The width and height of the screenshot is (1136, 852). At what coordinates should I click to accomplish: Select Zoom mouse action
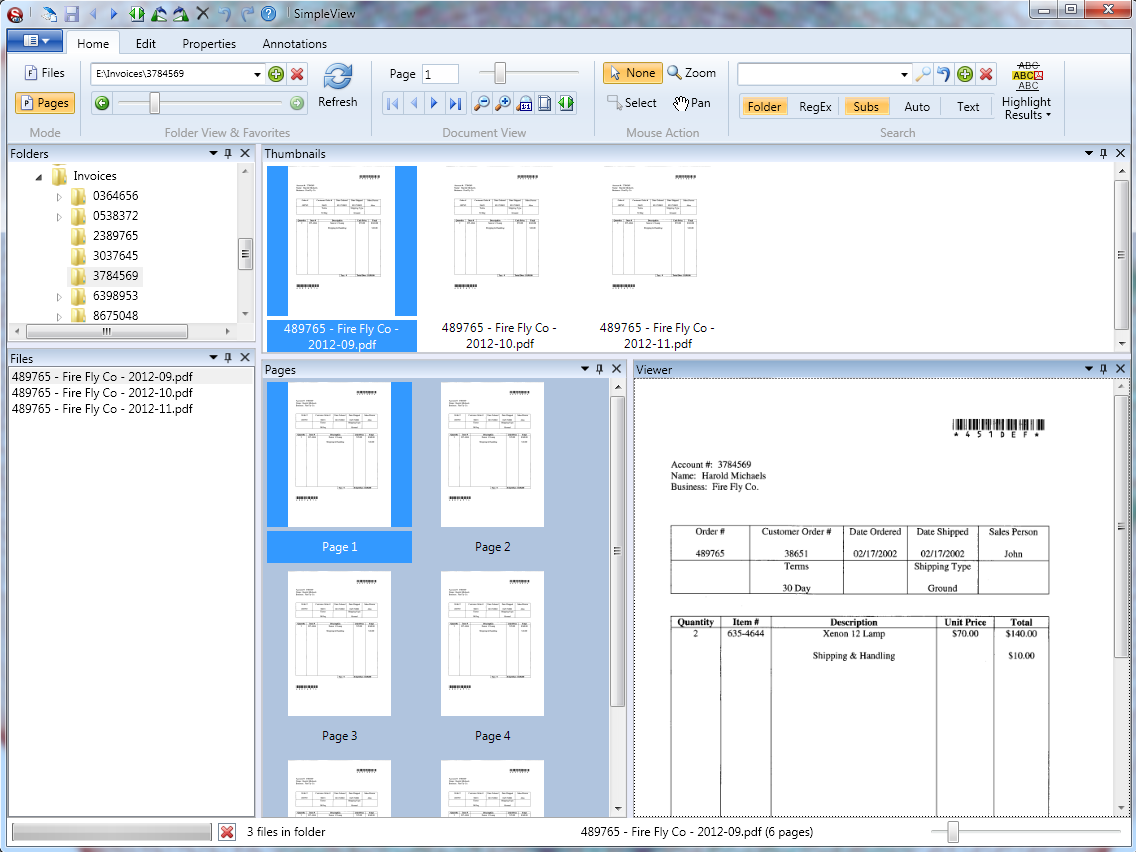692,73
